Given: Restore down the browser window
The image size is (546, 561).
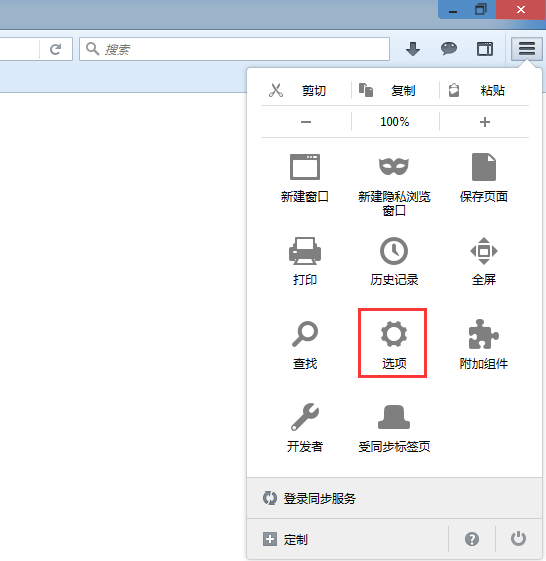Looking at the screenshot, I should 481,10.
